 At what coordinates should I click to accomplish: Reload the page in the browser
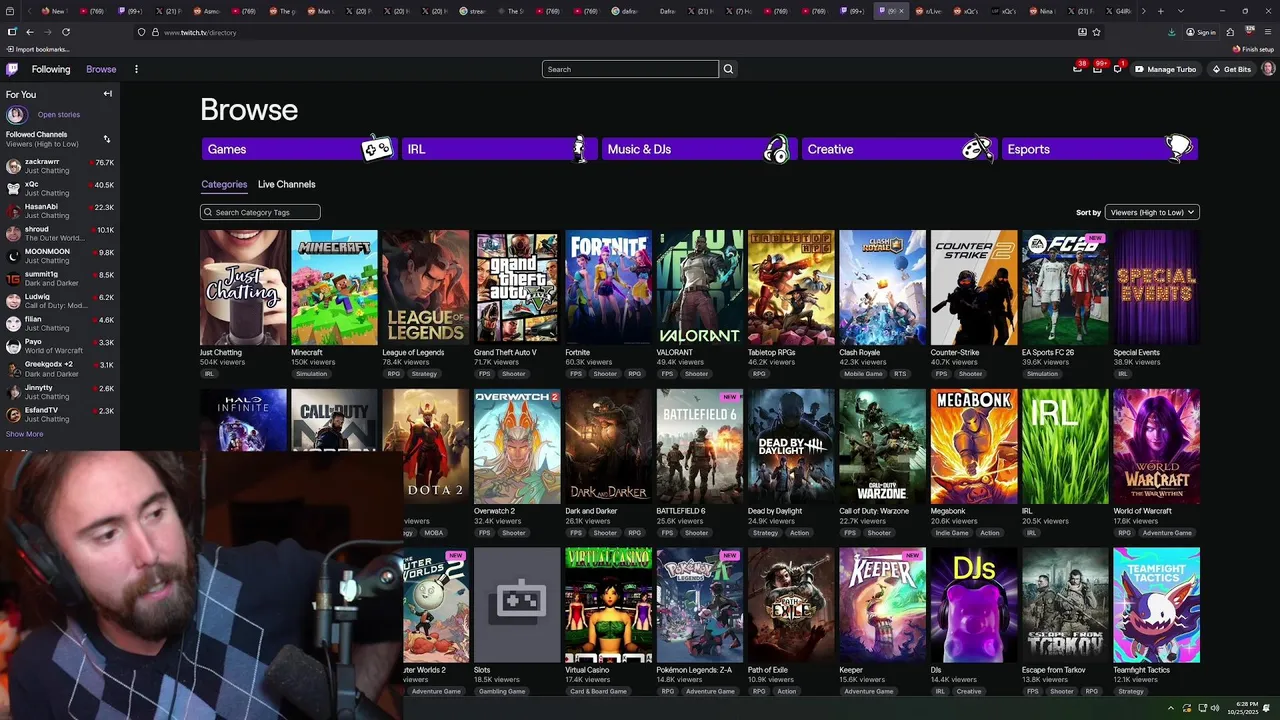pos(66,32)
